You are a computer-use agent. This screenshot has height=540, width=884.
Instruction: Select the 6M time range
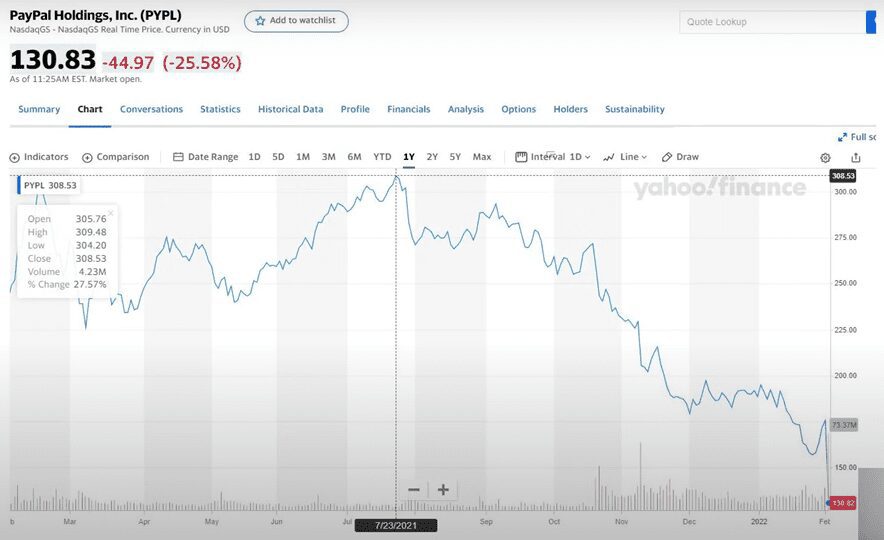(x=354, y=157)
